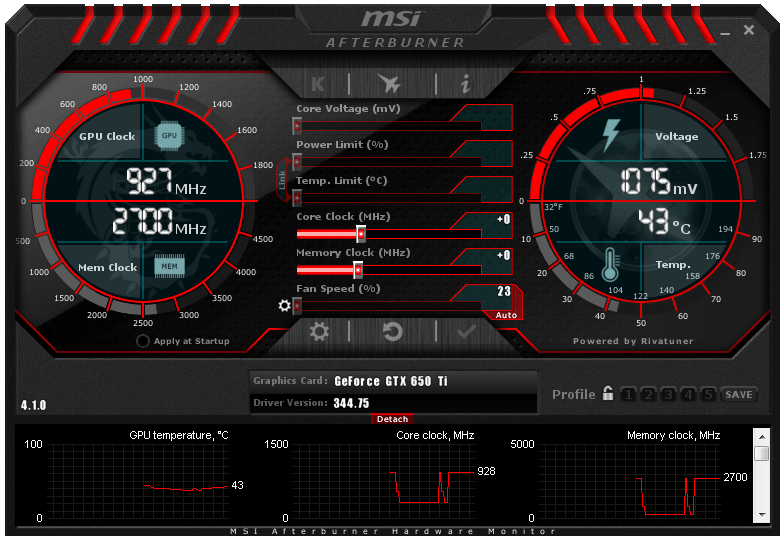The height and width of the screenshot is (538, 783).
Task: Click the Voltage gauge label
Action: point(677,136)
